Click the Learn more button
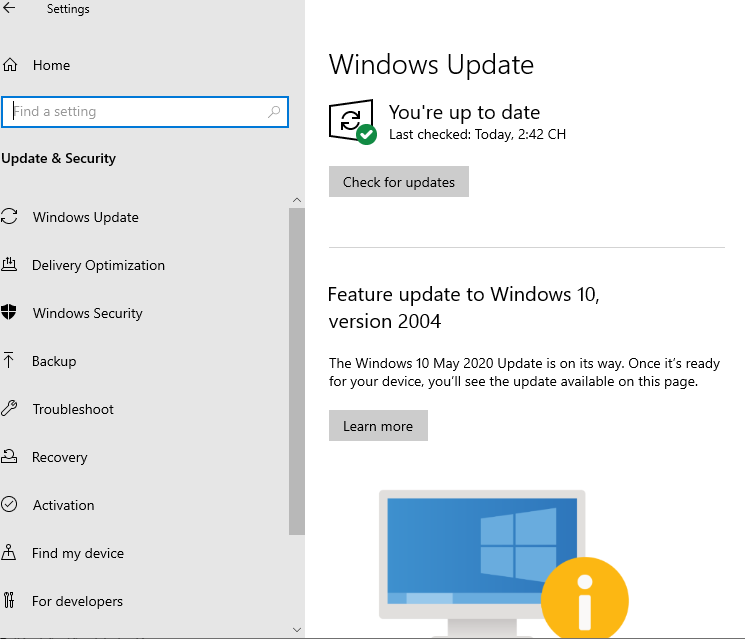745x639 pixels. tap(378, 426)
